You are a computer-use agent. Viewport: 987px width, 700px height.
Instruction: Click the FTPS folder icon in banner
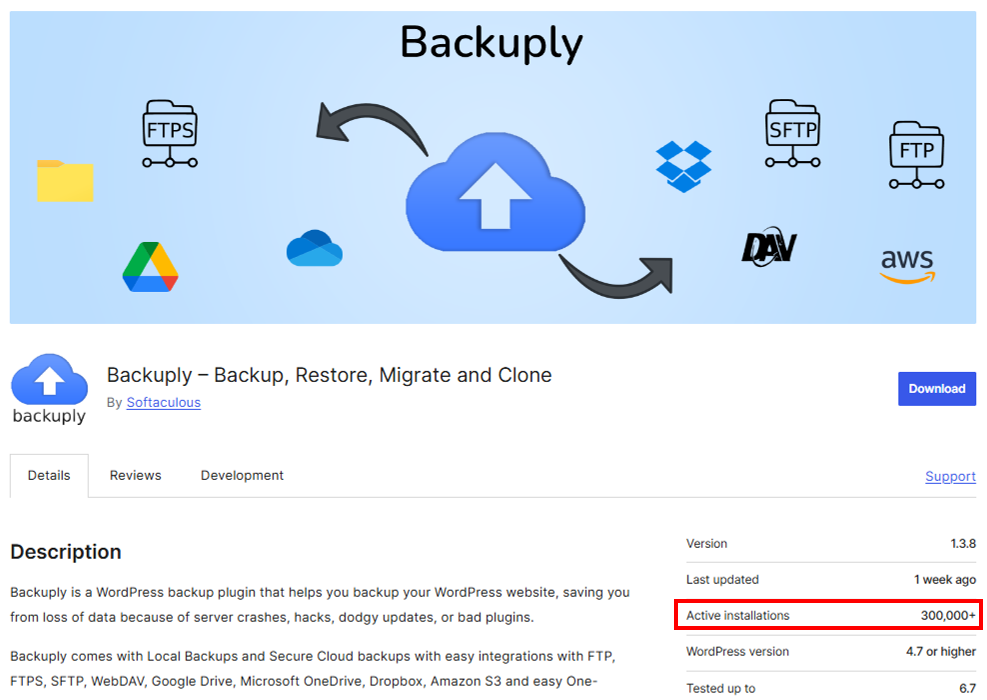tap(168, 131)
